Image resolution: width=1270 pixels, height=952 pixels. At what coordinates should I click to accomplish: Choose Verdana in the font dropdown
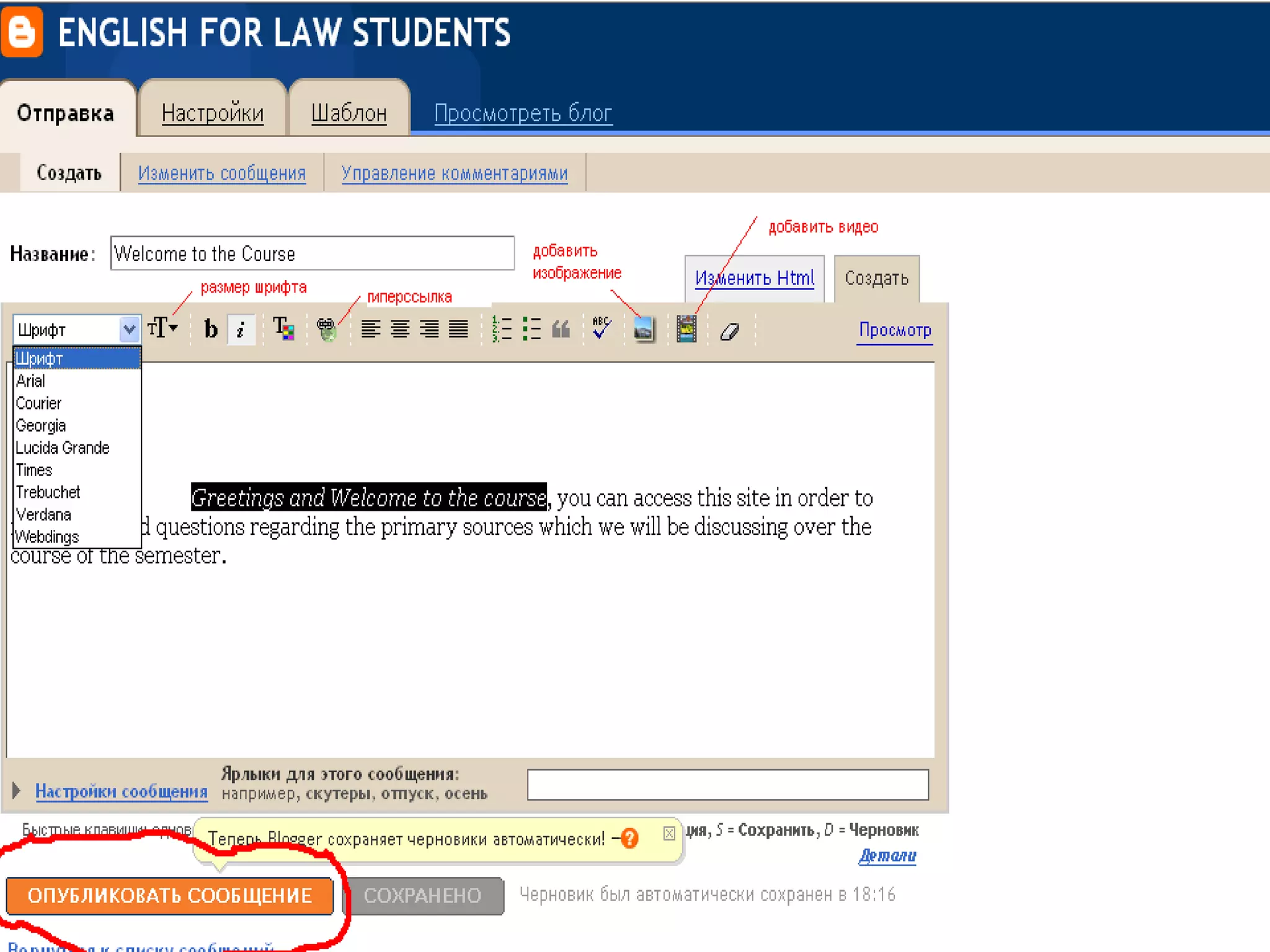43,514
